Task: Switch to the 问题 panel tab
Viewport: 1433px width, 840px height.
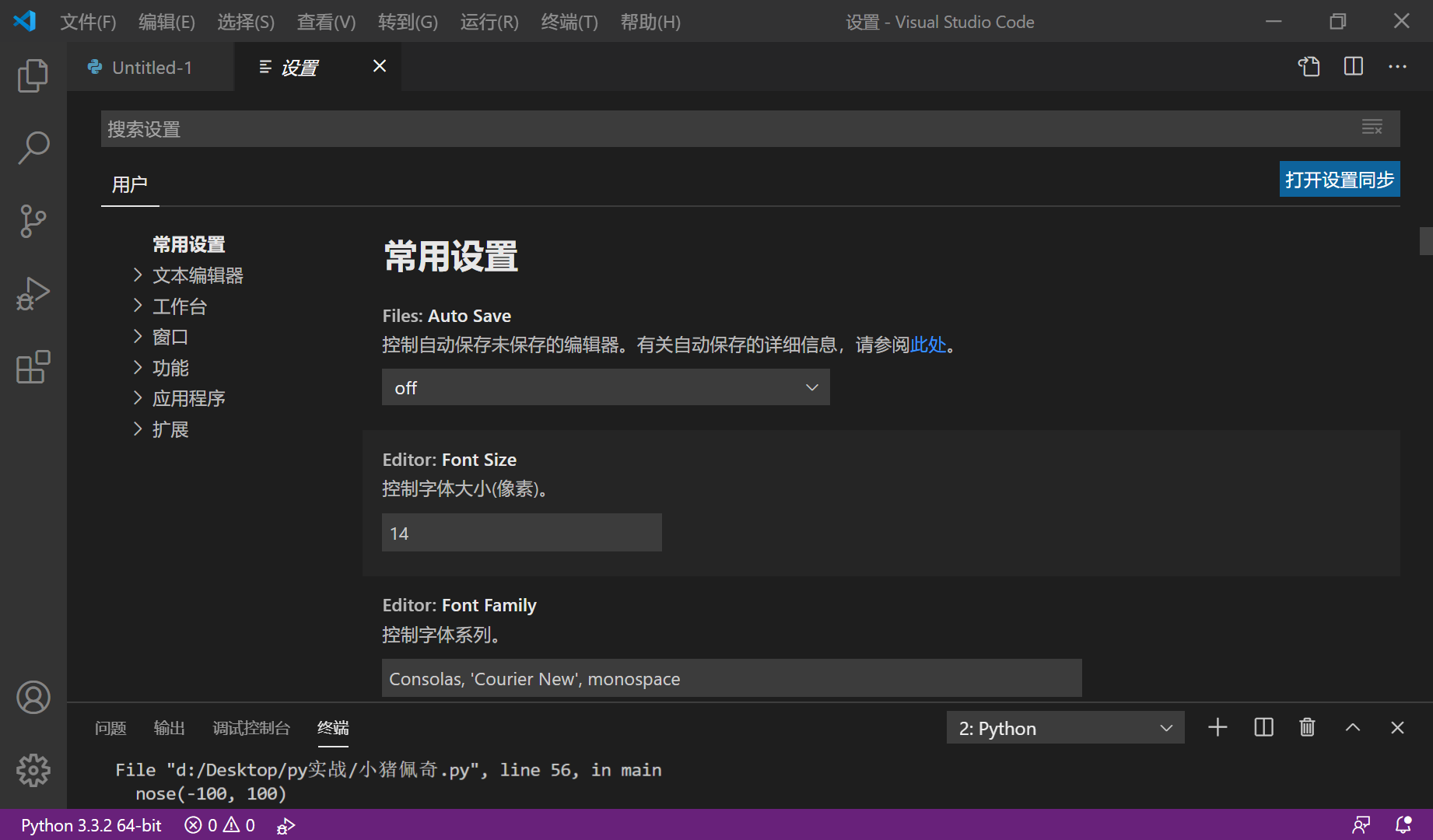Action: tap(110, 728)
